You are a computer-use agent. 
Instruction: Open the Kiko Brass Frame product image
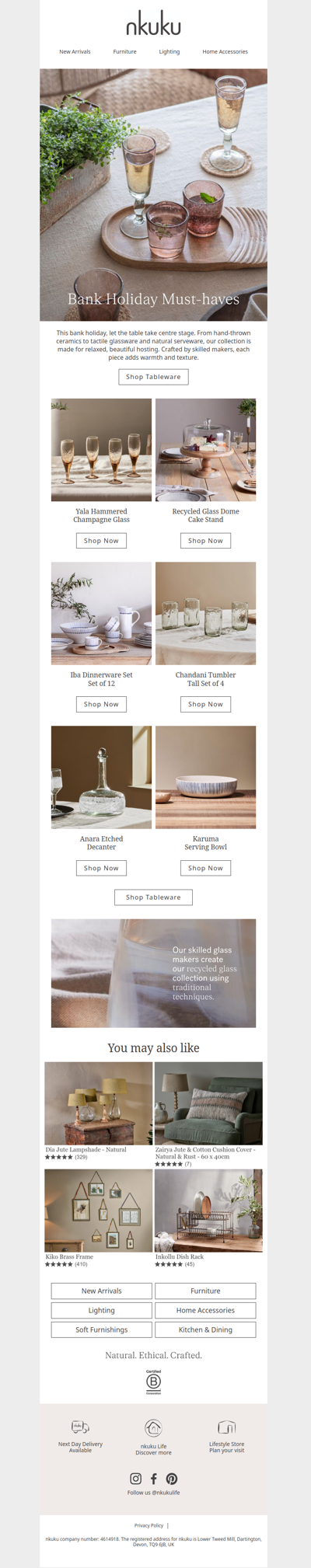coord(99,1211)
